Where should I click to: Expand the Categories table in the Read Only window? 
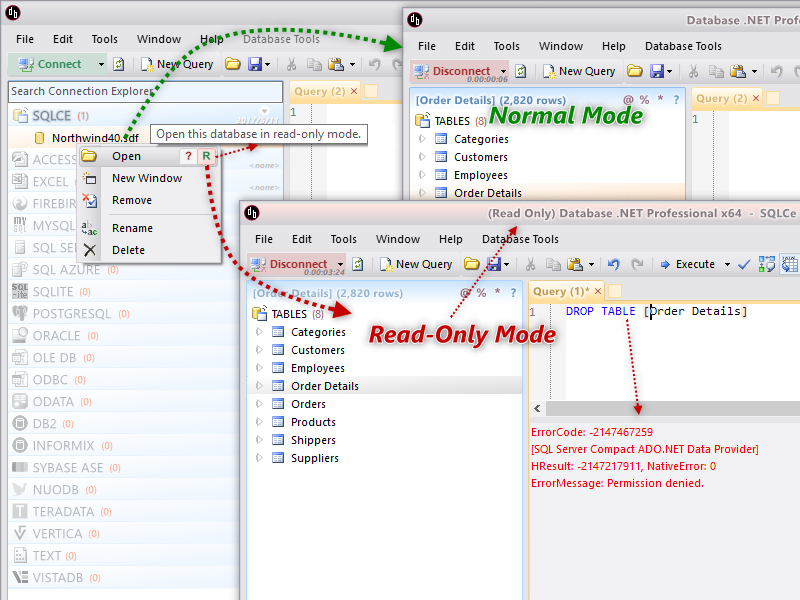click(x=259, y=332)
